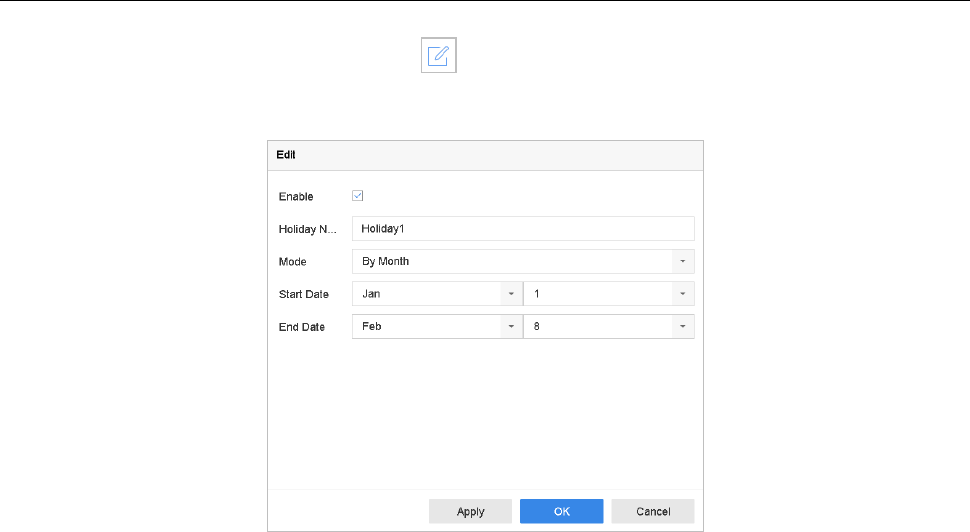Viewport: 970px width, 532px height.
Task: Toggle the Enable checkbox
Action: pos(358,196)
